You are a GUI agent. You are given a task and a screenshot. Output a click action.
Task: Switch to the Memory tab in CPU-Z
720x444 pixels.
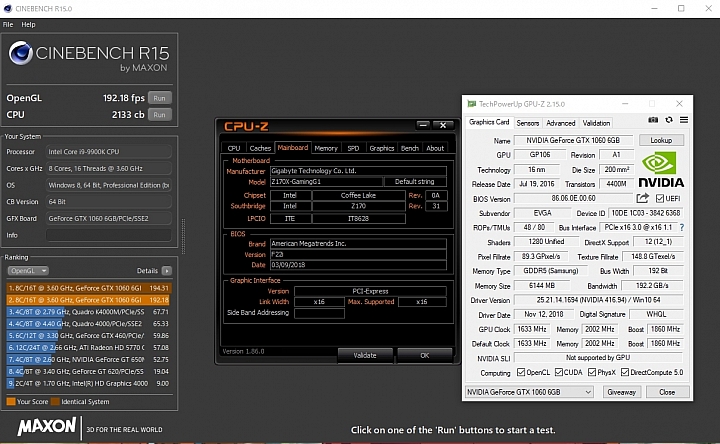click(x=326, y=148)
